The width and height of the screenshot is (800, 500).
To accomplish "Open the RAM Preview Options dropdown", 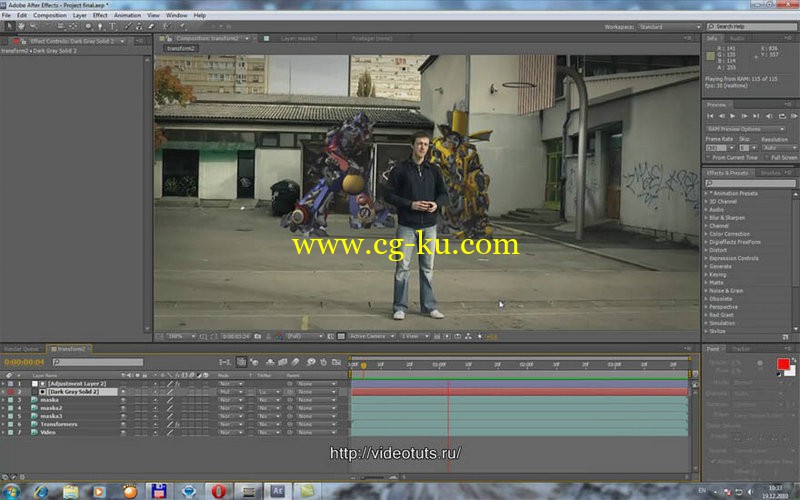I will pyautogui.click(x=745, y=129).
